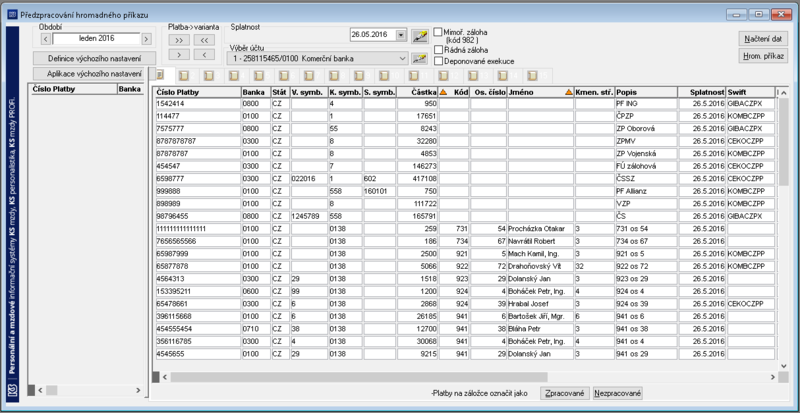Tick the Řádná záloha checkbox

click(x=438, y=50)
